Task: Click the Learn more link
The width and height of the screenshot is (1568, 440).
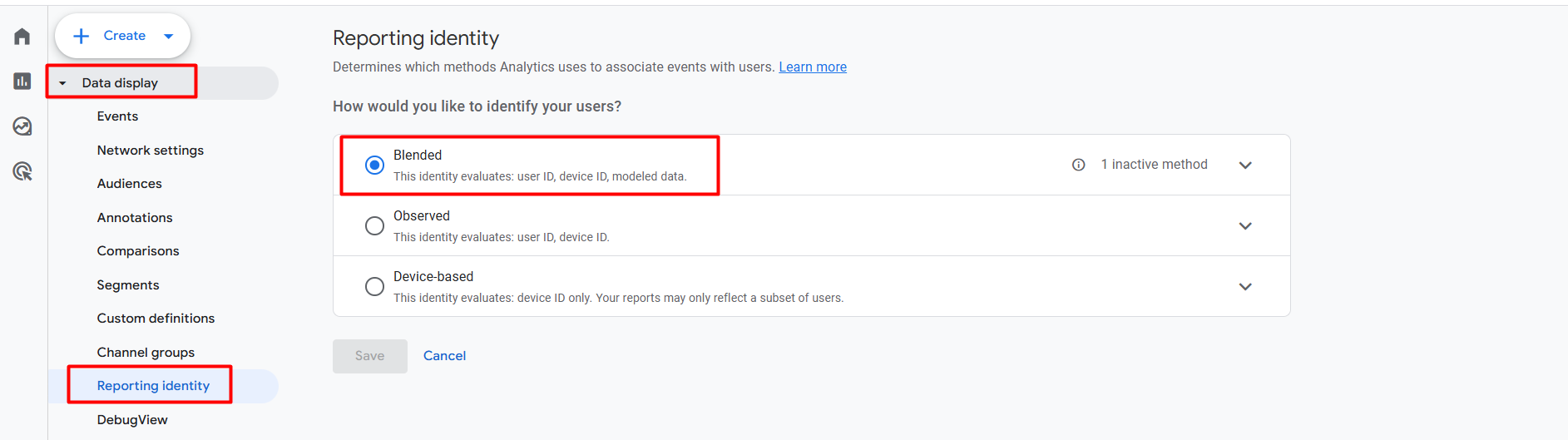Action: [812, 67]
